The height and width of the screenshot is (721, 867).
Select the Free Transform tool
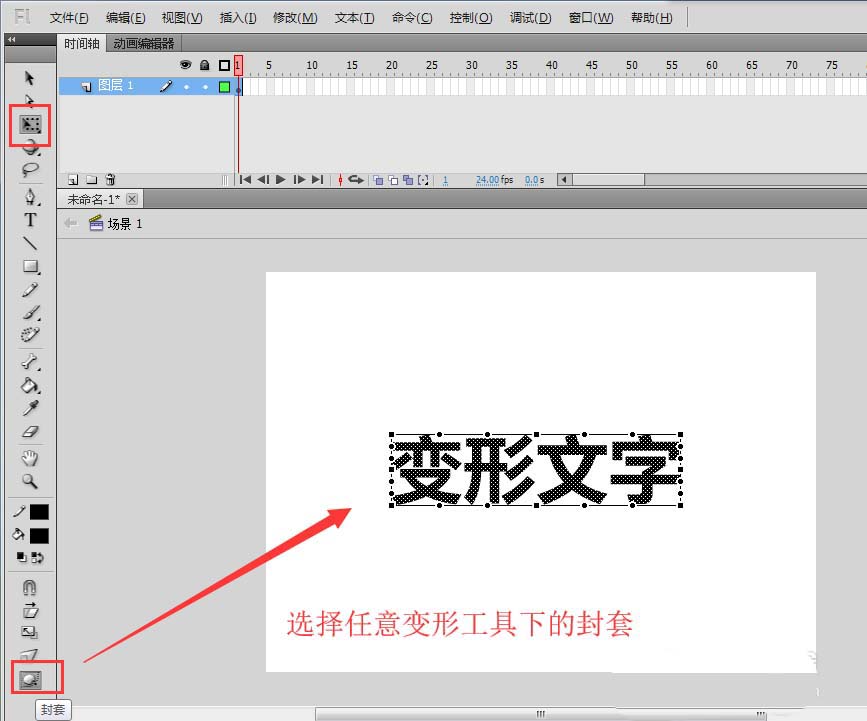30,124
